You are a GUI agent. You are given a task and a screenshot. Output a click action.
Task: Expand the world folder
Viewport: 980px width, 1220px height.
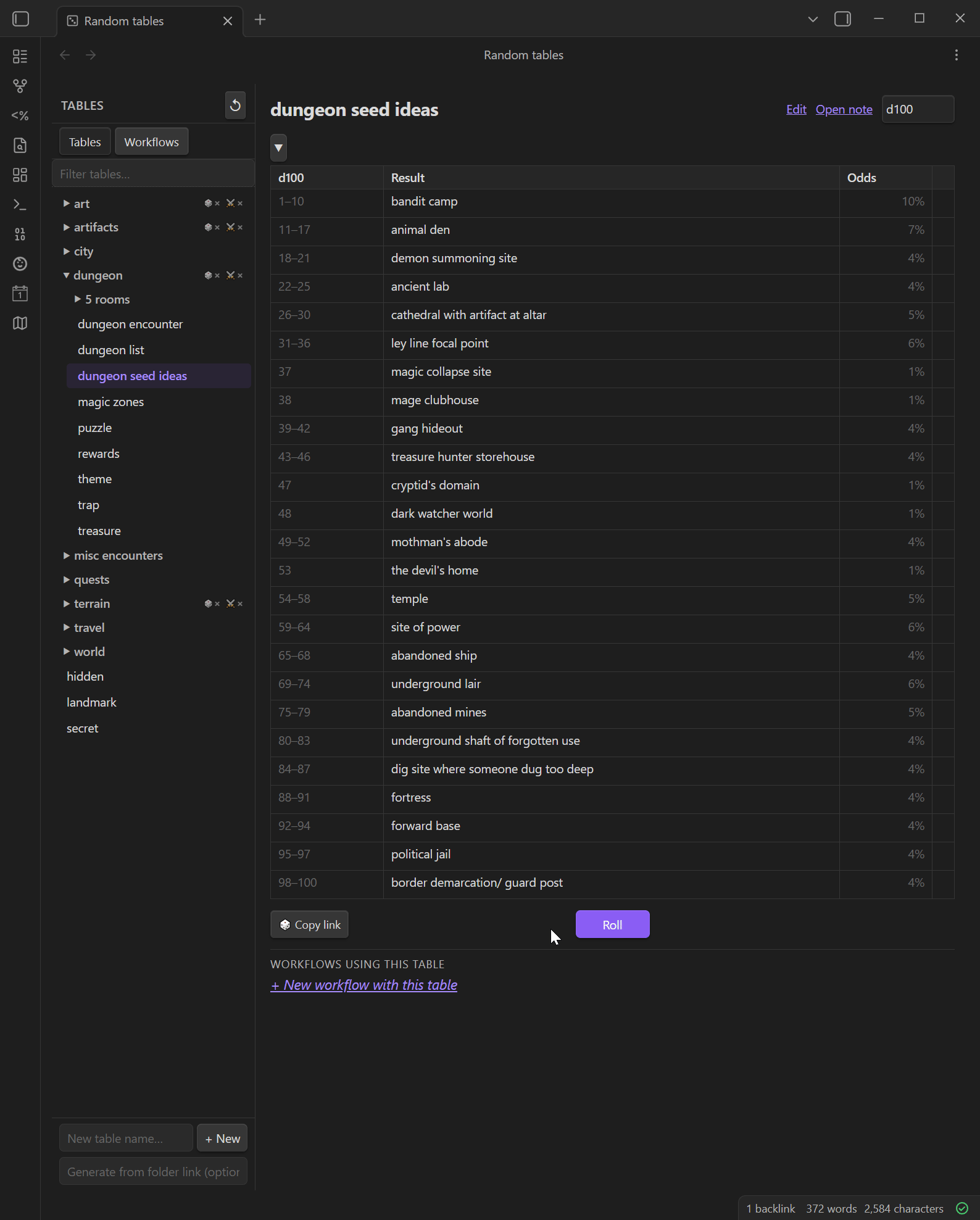pos(66,652)
